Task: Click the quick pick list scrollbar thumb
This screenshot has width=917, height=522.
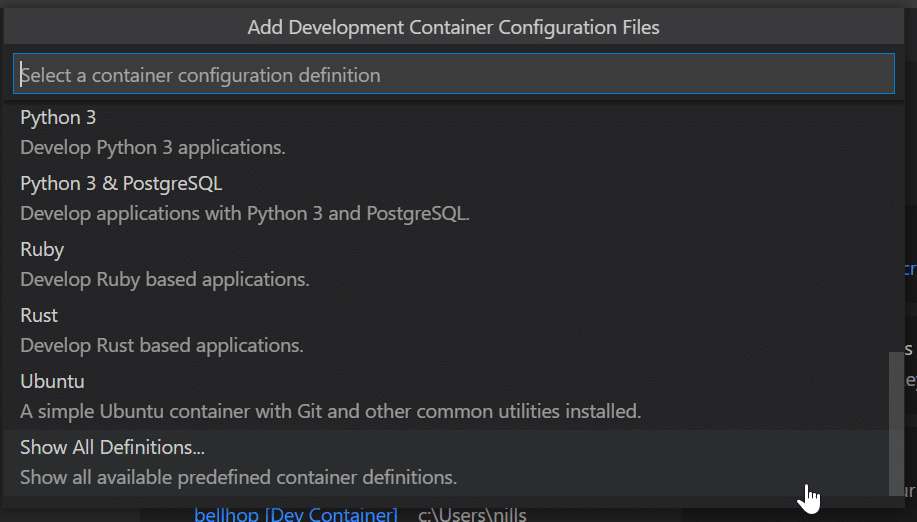Action: point(896,424)
